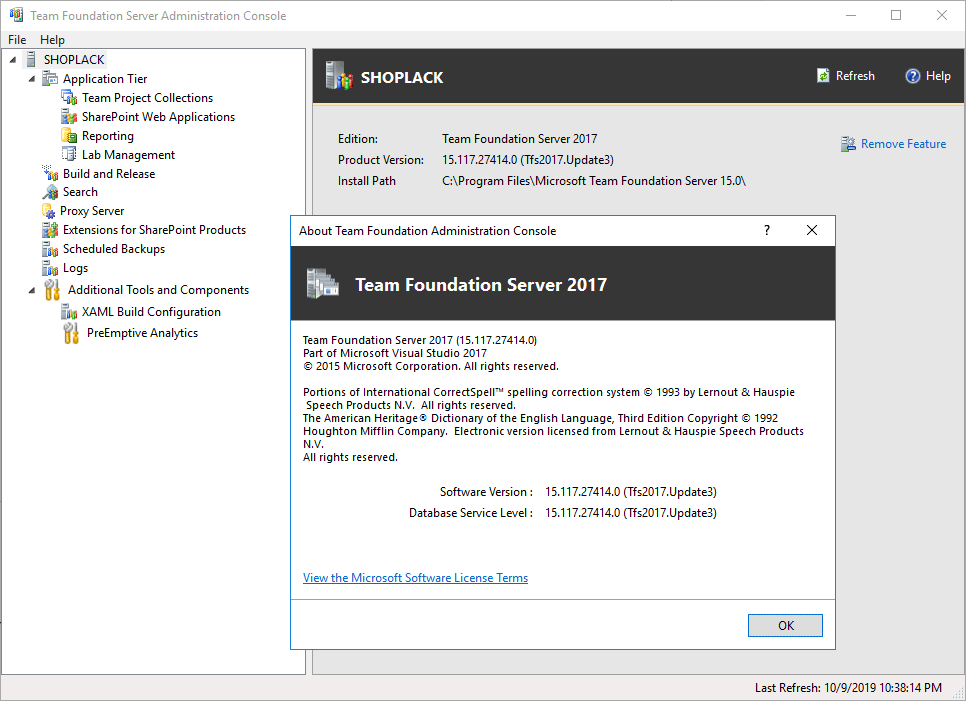Click the title bar application icon
This screenshot has width=966, height=701.
(16, 15)
